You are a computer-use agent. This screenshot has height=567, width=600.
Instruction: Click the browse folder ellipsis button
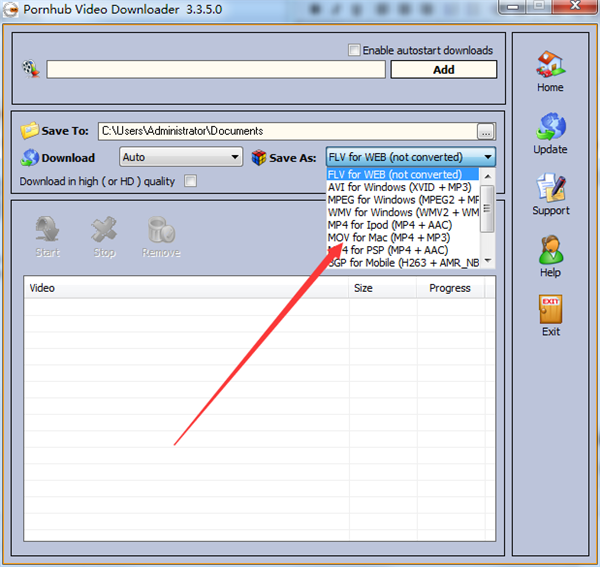(486, 132)
